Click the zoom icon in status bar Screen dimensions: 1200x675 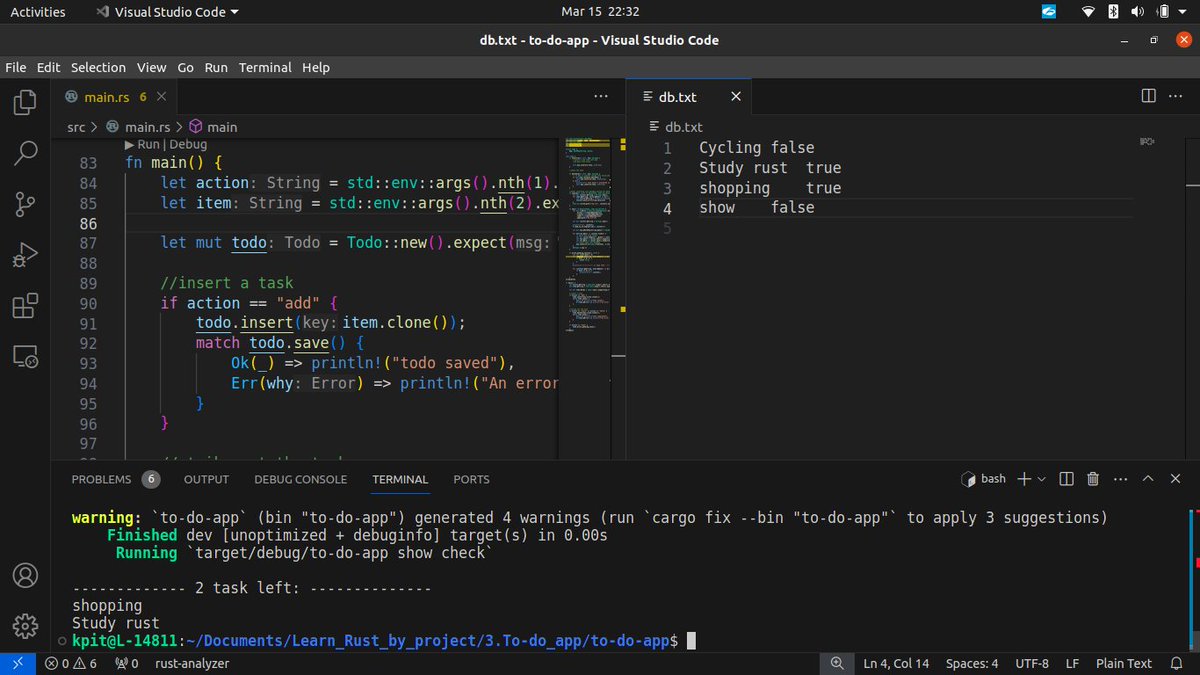(x=836, y=663)
